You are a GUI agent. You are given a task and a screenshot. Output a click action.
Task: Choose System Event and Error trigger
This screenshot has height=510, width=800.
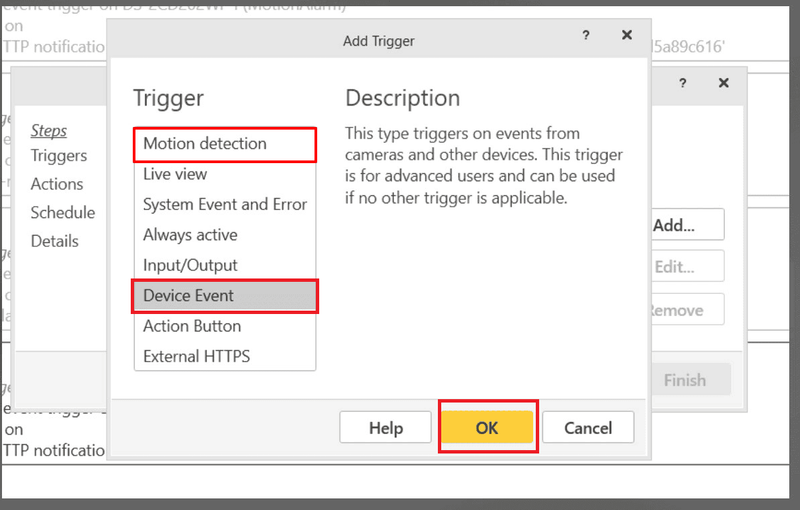pyautogui.click(x=225, y=205)
